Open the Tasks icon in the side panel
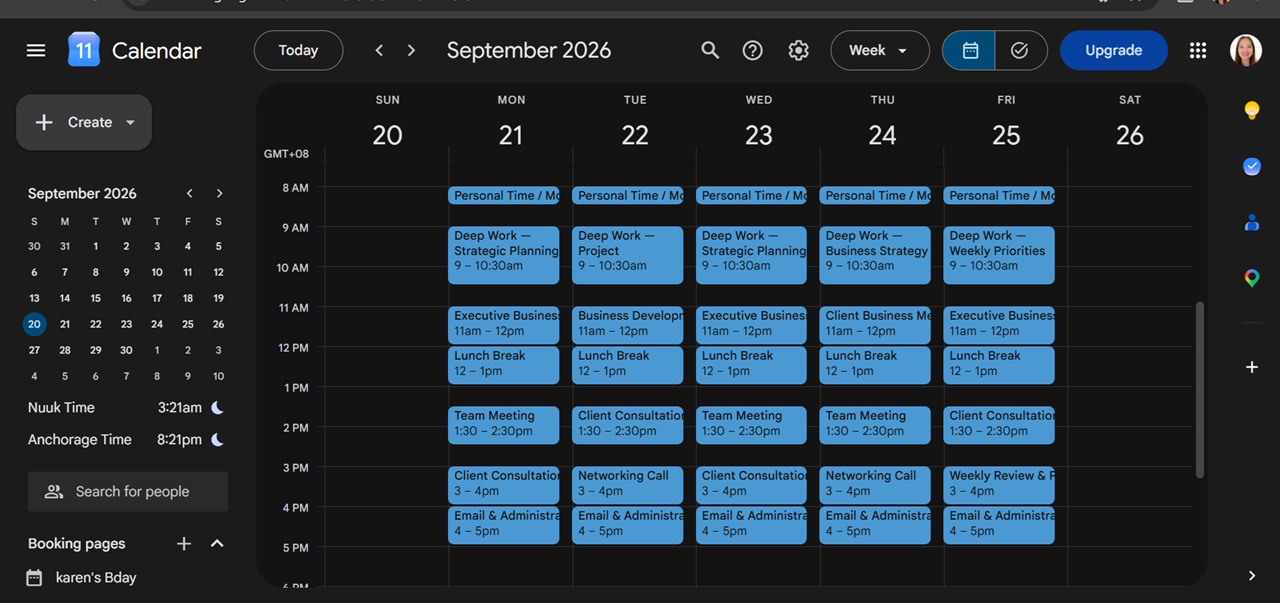Screen dimensions: 1288x603 point(1252,167)
